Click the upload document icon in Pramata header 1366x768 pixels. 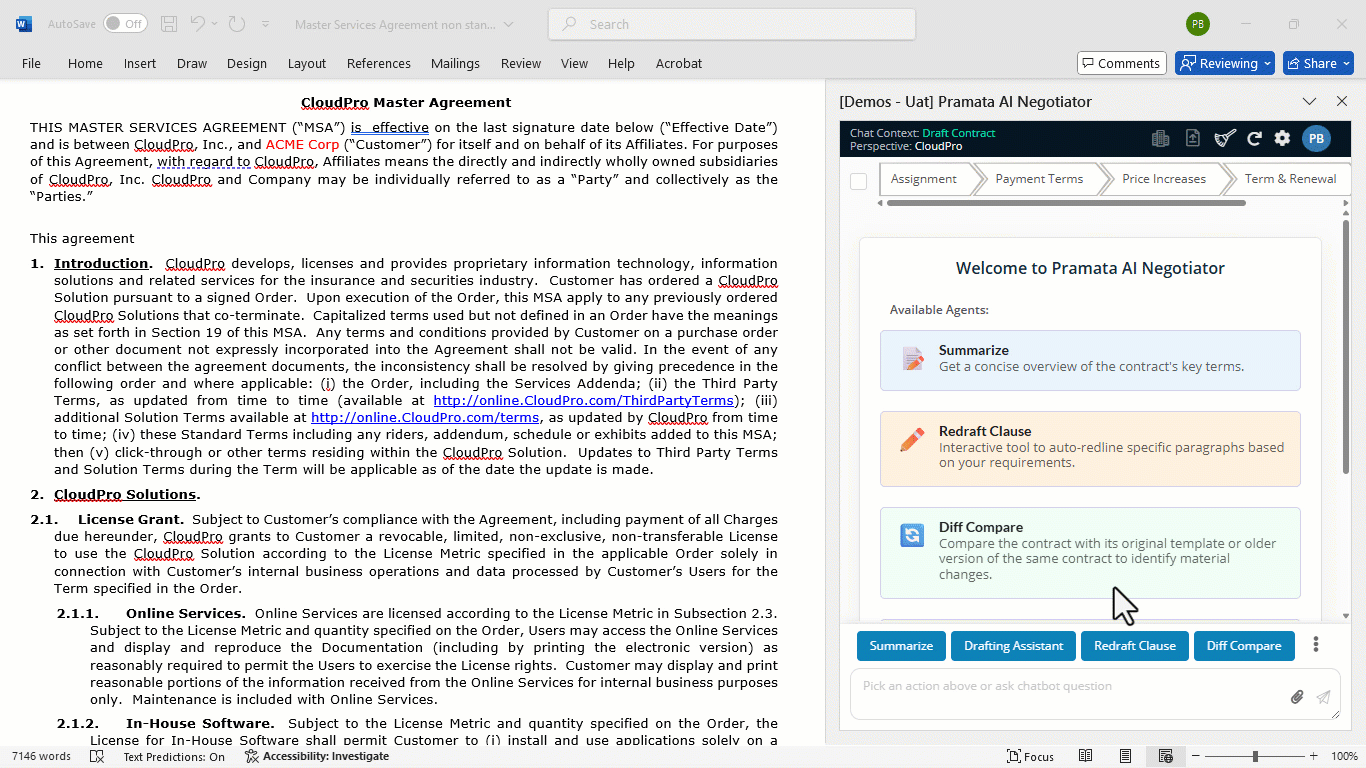[1192, 139]
